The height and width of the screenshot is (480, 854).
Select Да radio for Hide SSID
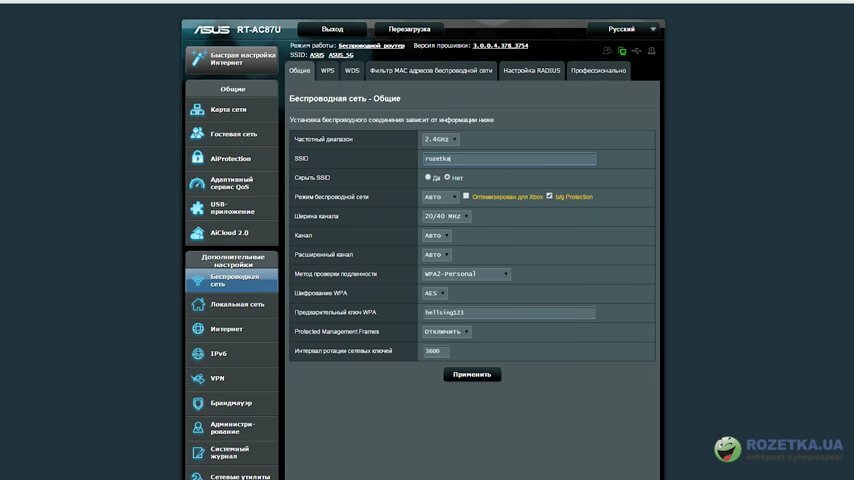coord(428,177)
